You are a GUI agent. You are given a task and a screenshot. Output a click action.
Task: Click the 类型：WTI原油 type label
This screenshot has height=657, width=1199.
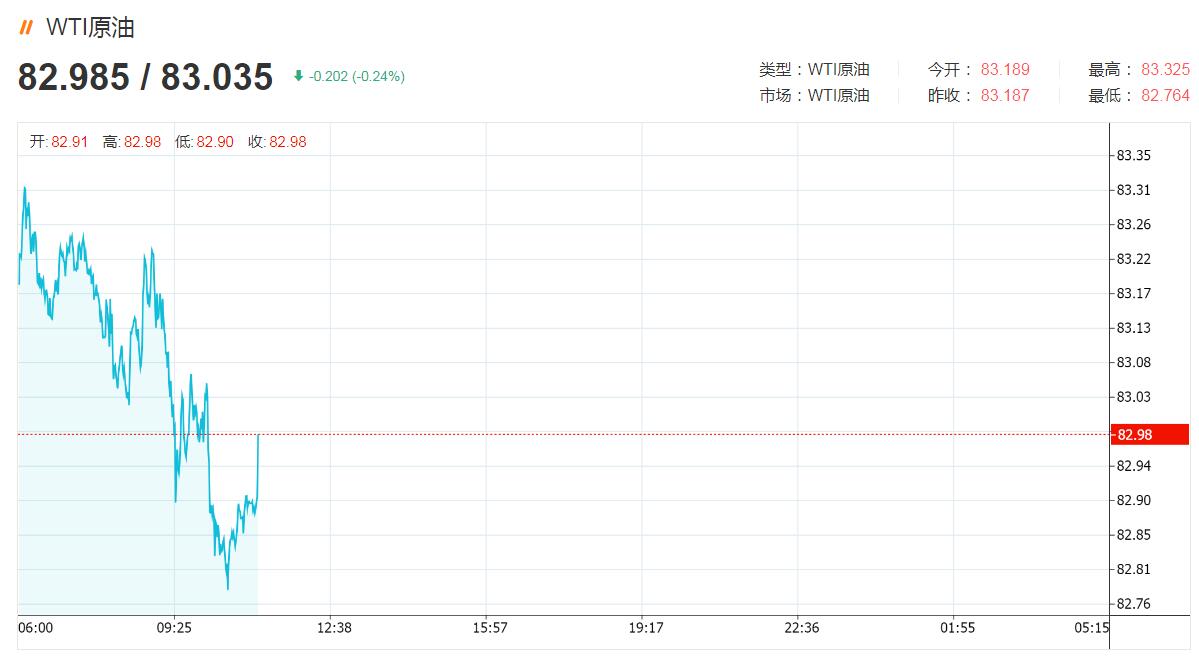coord(814,70)
